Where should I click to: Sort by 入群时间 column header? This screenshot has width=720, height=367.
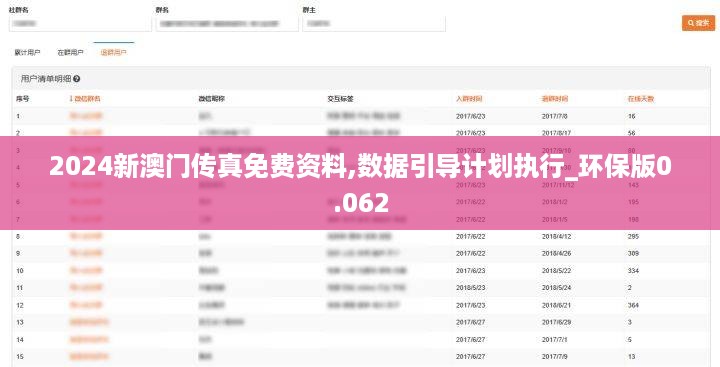pos(469,99)
